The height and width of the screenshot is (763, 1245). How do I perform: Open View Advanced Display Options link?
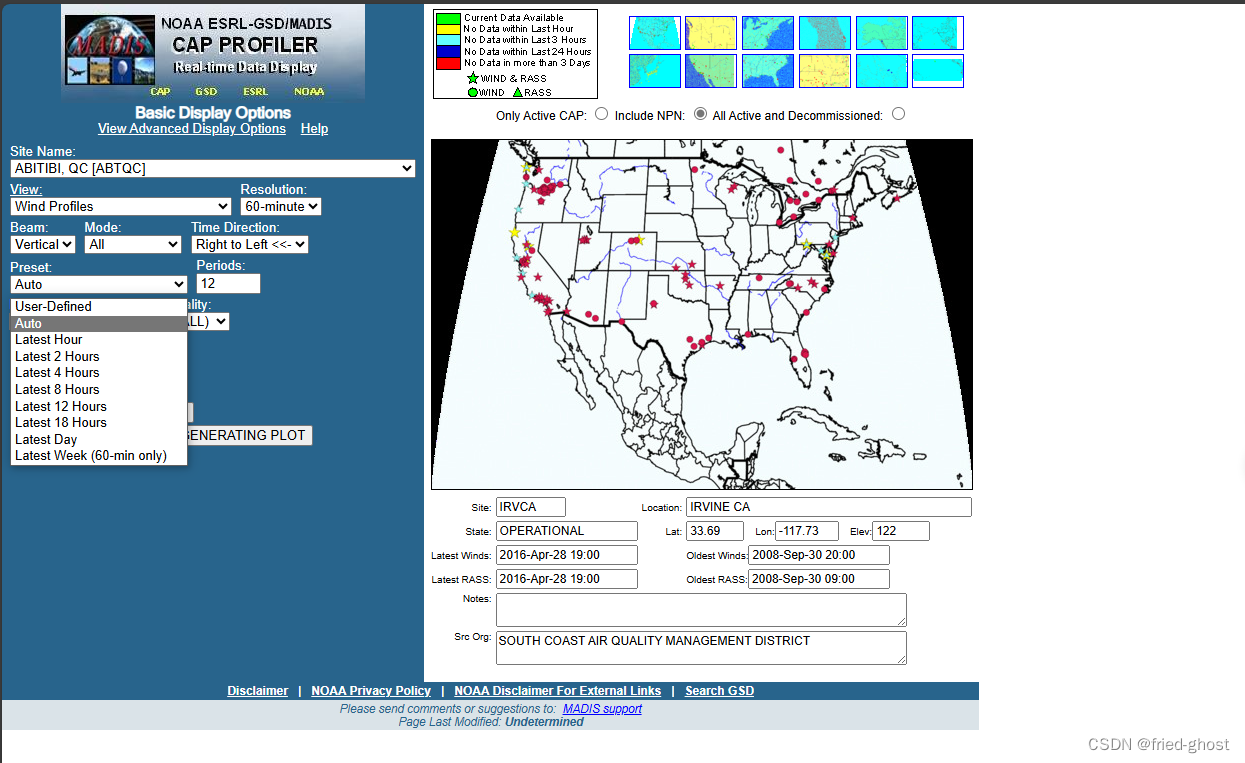pos(192,129)
